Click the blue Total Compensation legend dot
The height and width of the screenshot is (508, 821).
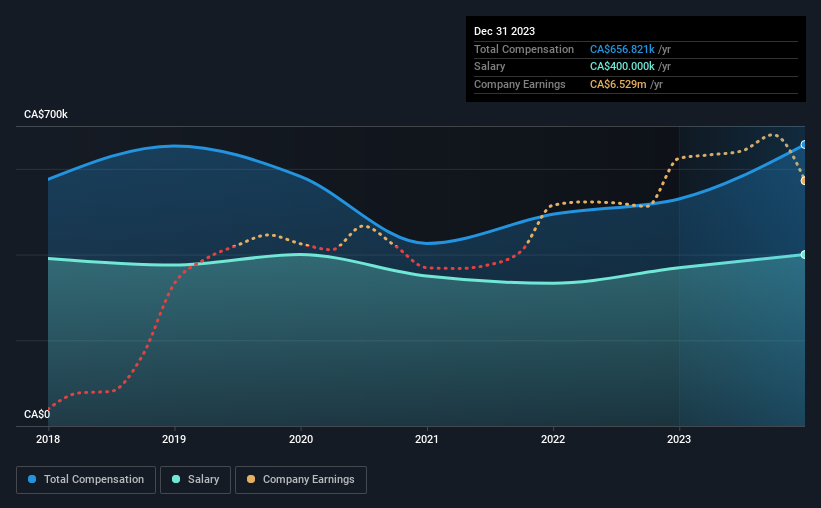click(x=32, y=479)
